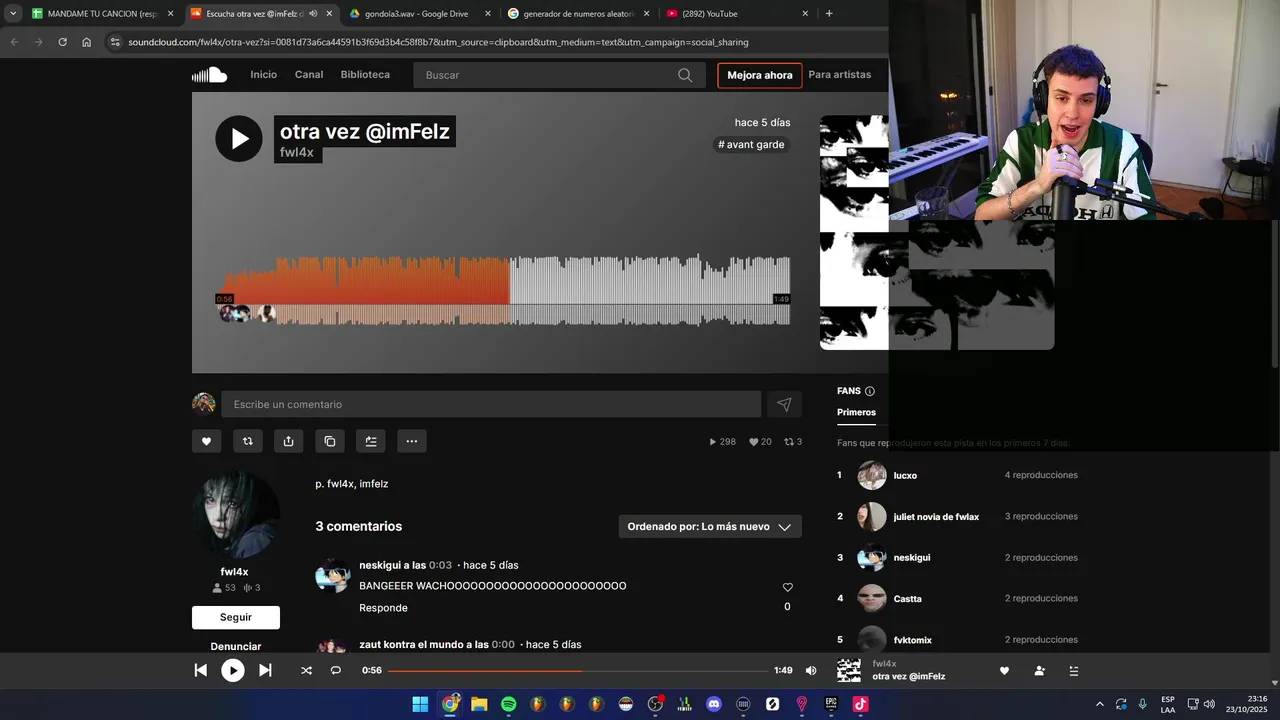Send the comment with arrow button

click(784, 404)
